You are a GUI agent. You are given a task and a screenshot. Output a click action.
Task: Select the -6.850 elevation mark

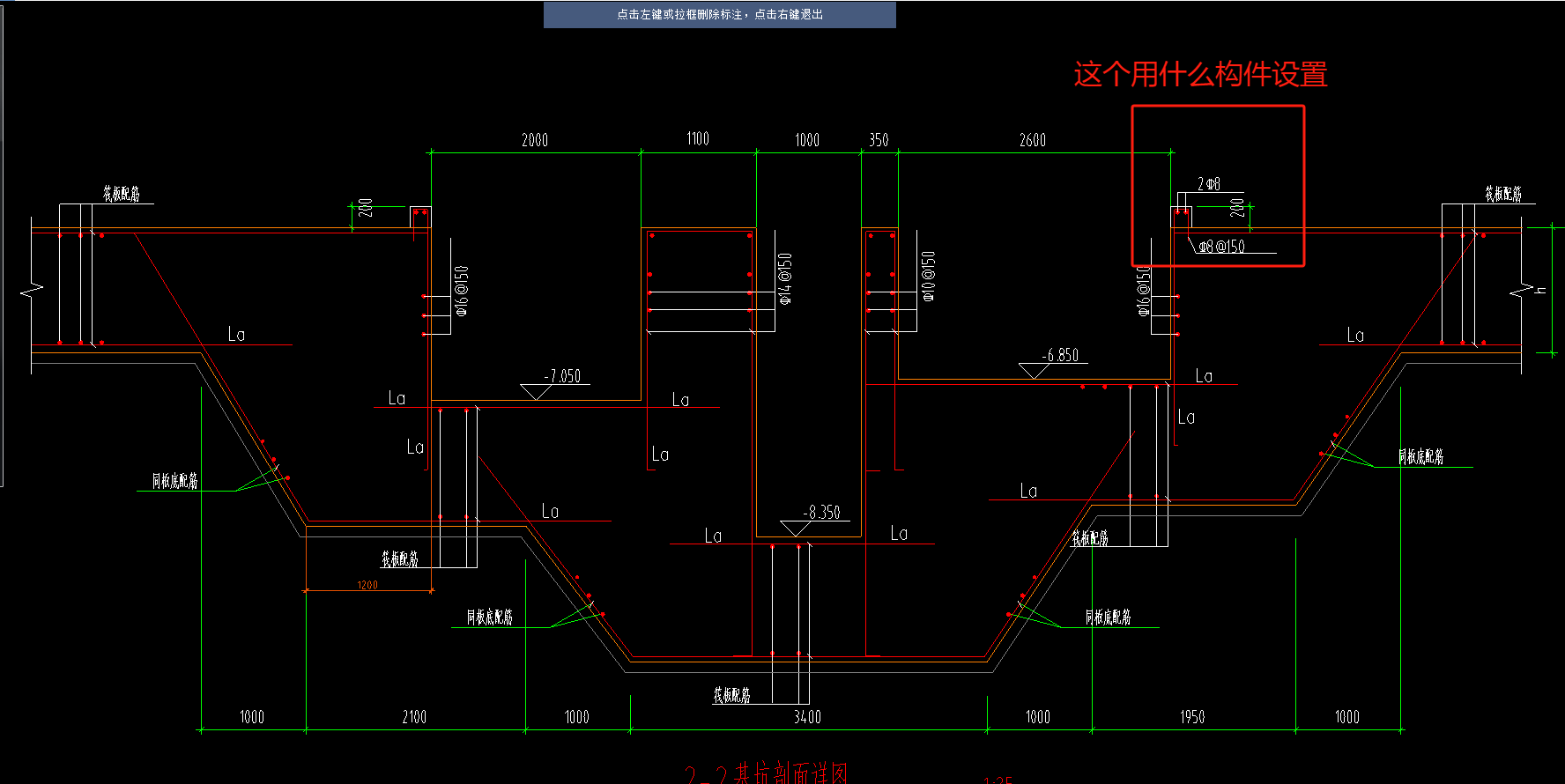[x=1060, y=355]
